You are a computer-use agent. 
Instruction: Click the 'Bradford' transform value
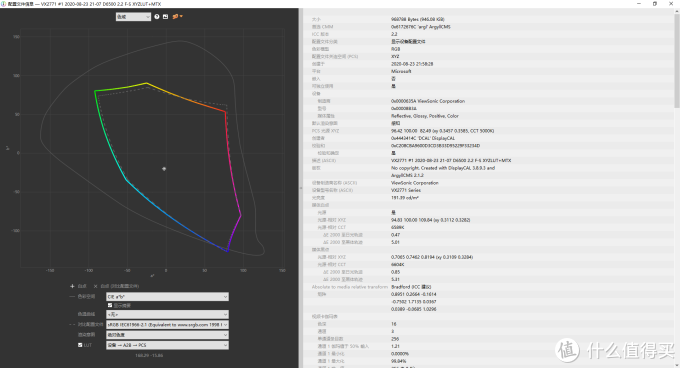(411, 287)
